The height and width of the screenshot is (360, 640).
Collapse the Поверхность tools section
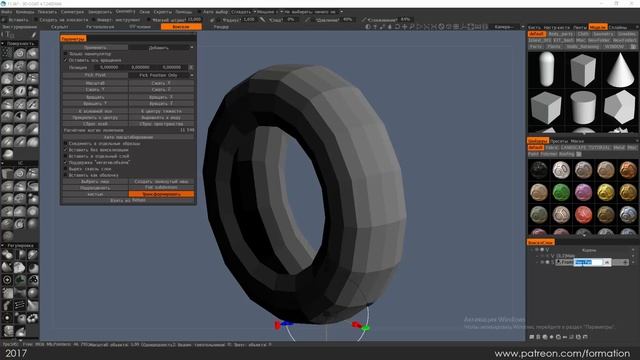2,43
